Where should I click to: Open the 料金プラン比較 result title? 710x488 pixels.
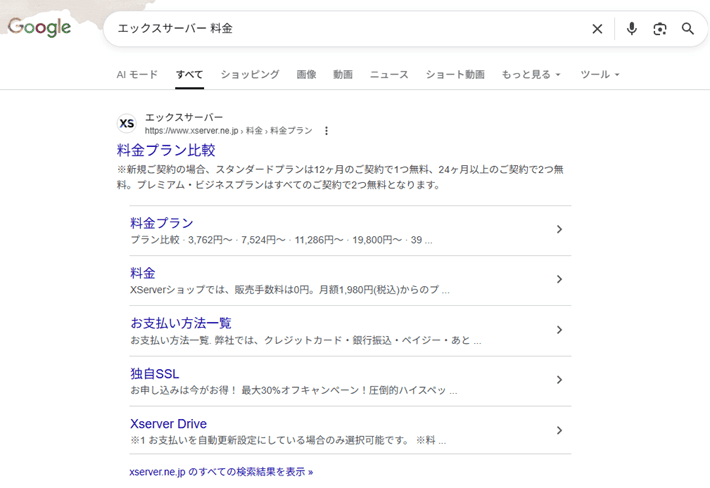pos(166,150)
